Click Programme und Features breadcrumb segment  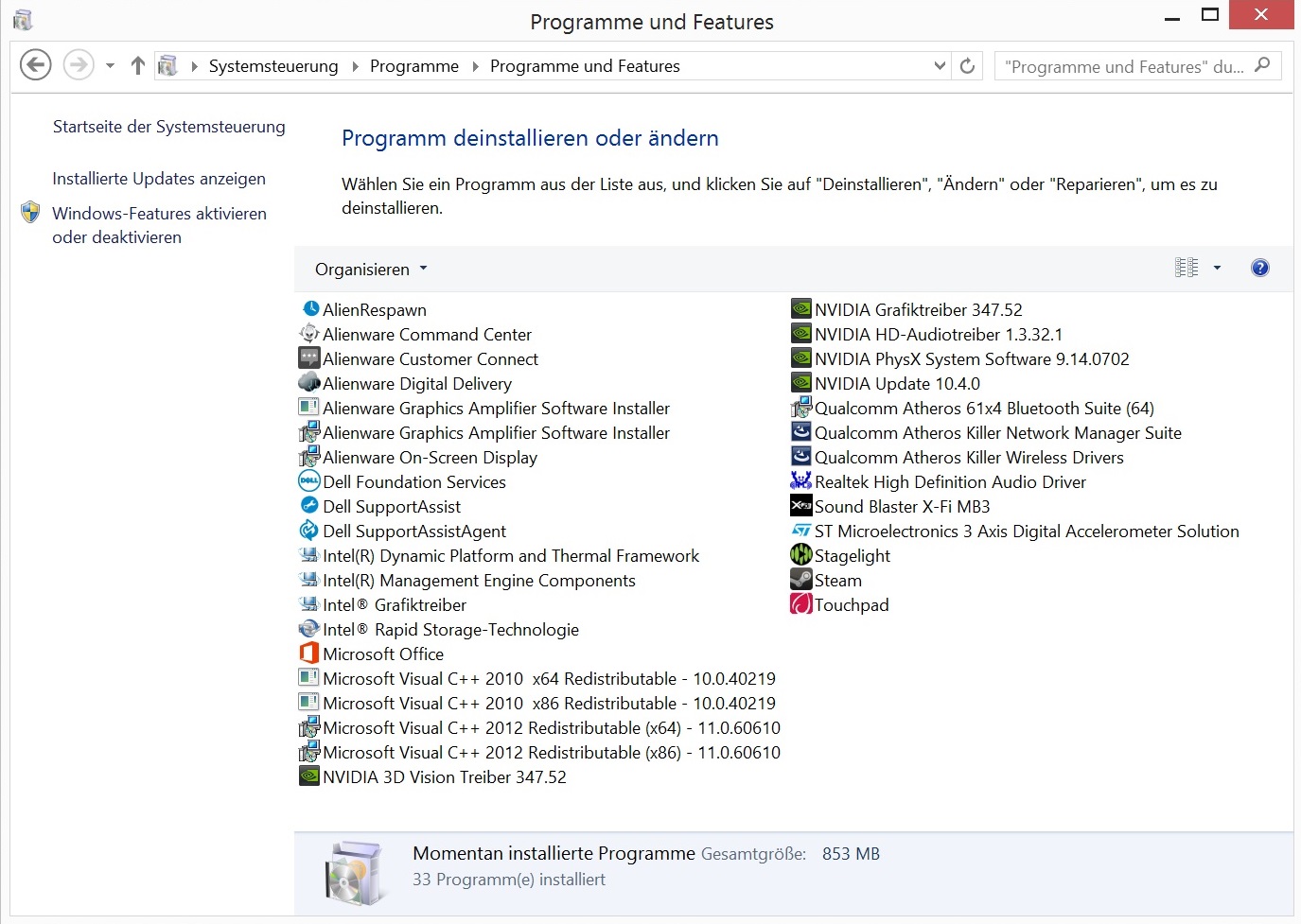click(x=585, y=66)
